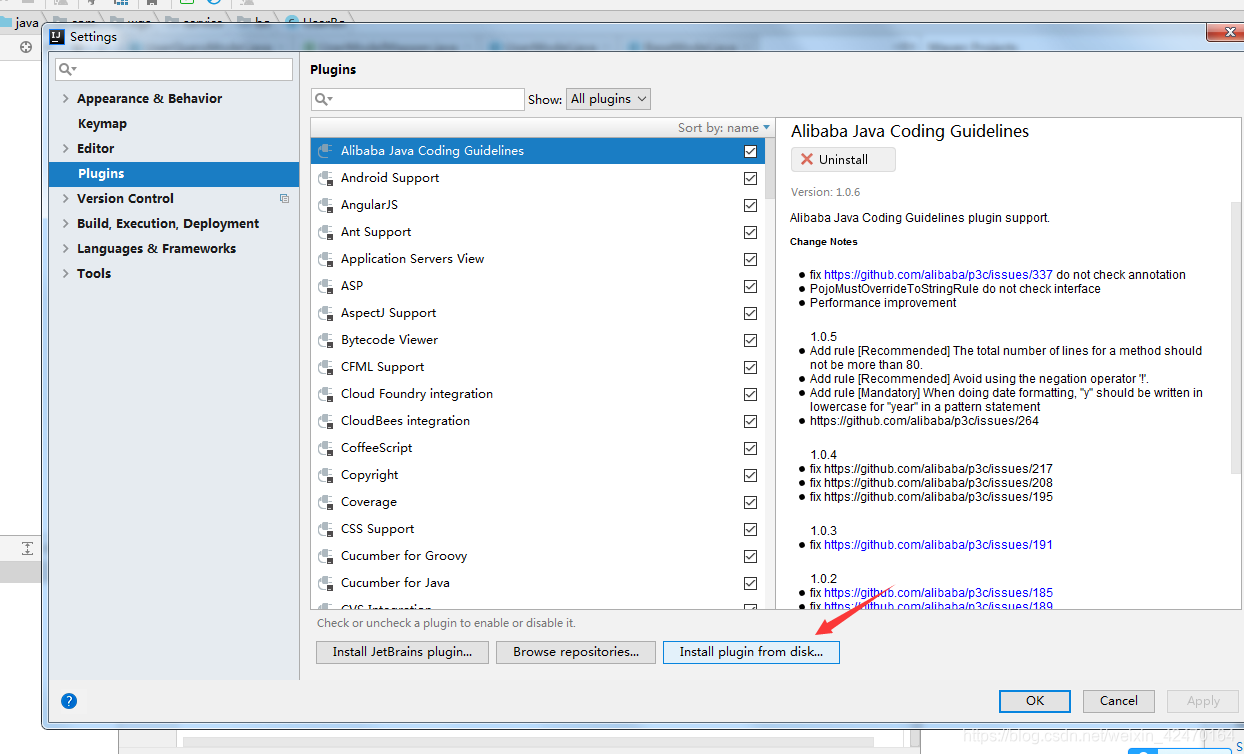Toggle the Ant Support checkbox
1244x754 pixels.
point(750,232)
